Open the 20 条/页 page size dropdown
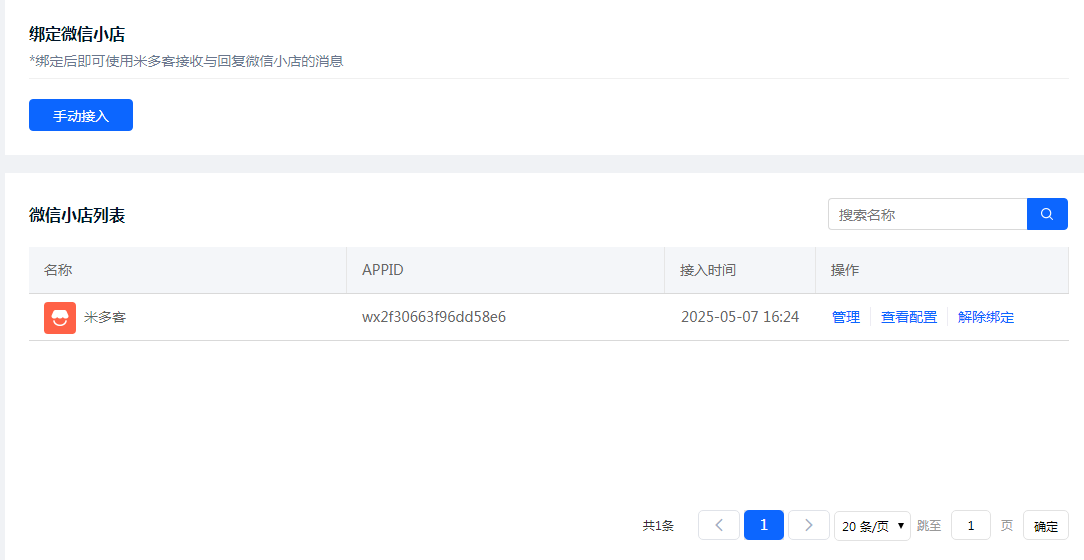 pyautogui.click(x=872, y=526)
